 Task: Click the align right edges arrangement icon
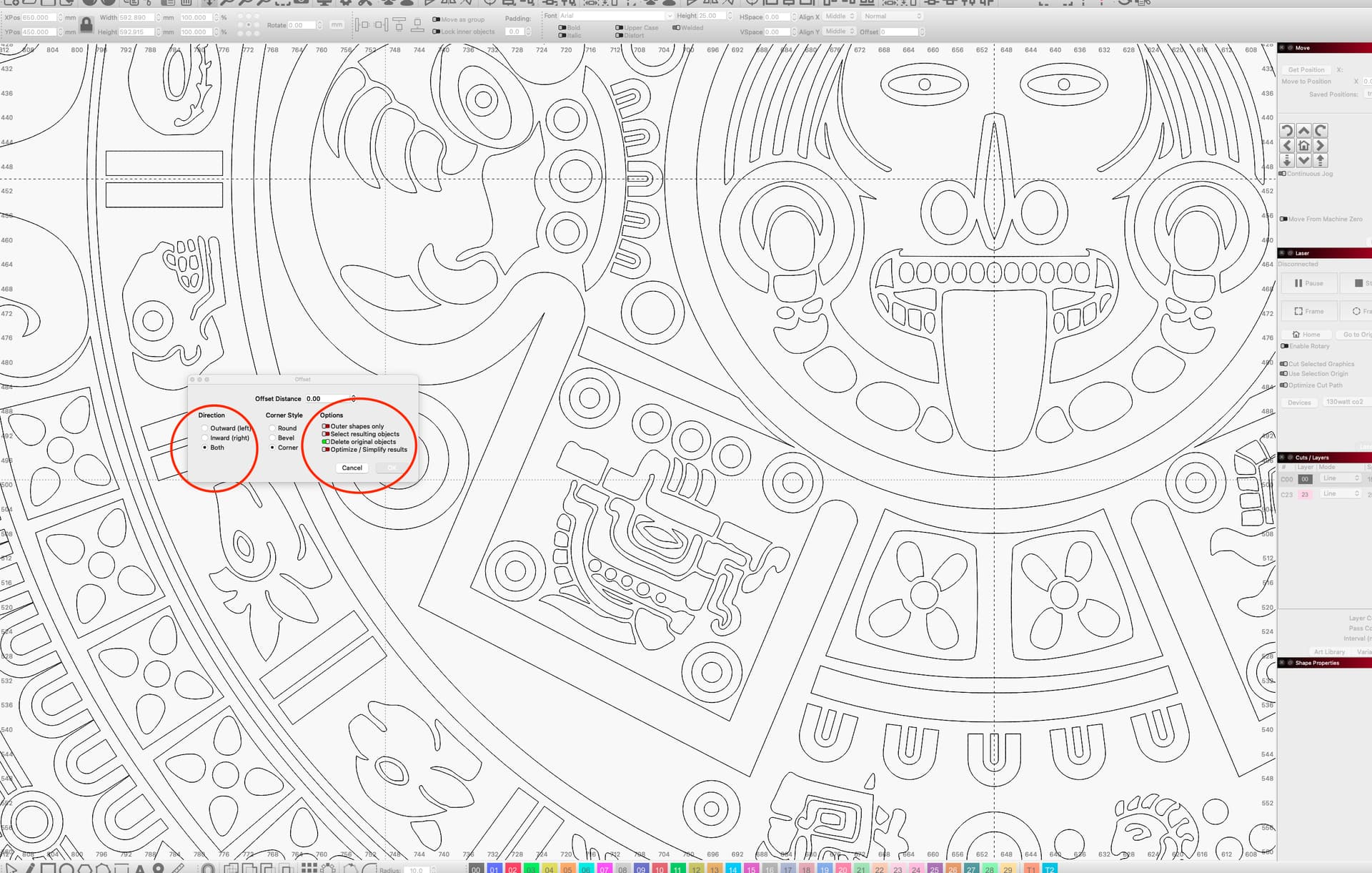click(381, 26)
